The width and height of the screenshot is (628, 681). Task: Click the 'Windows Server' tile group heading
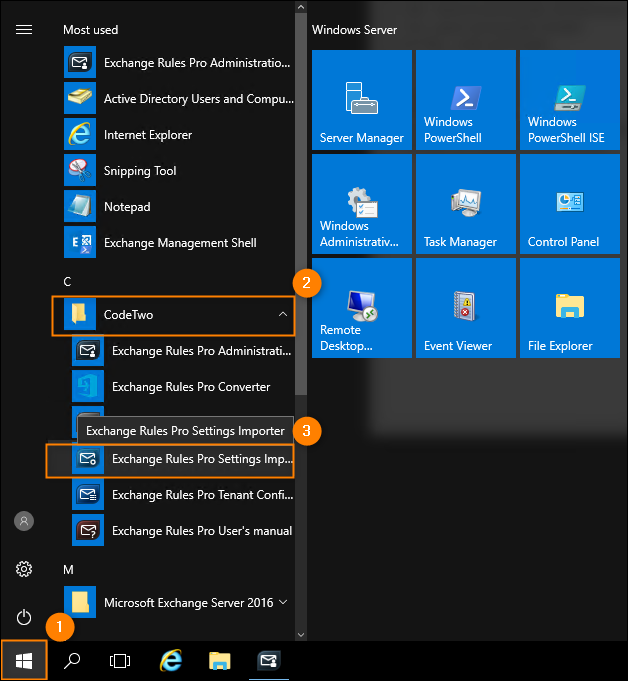(x=354, y=30)
